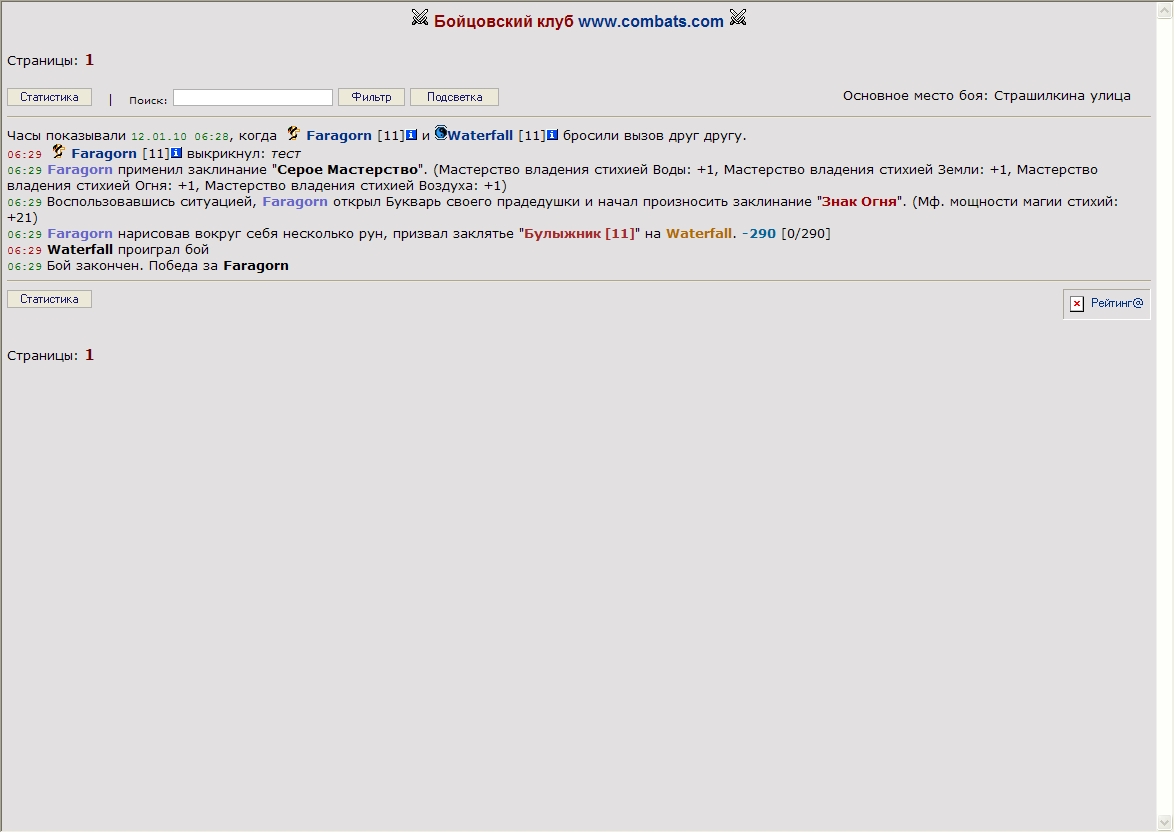The image size is (1175, 833).
Task: Click Faragorn in Буkварь line
Action: tap(294, 202)
